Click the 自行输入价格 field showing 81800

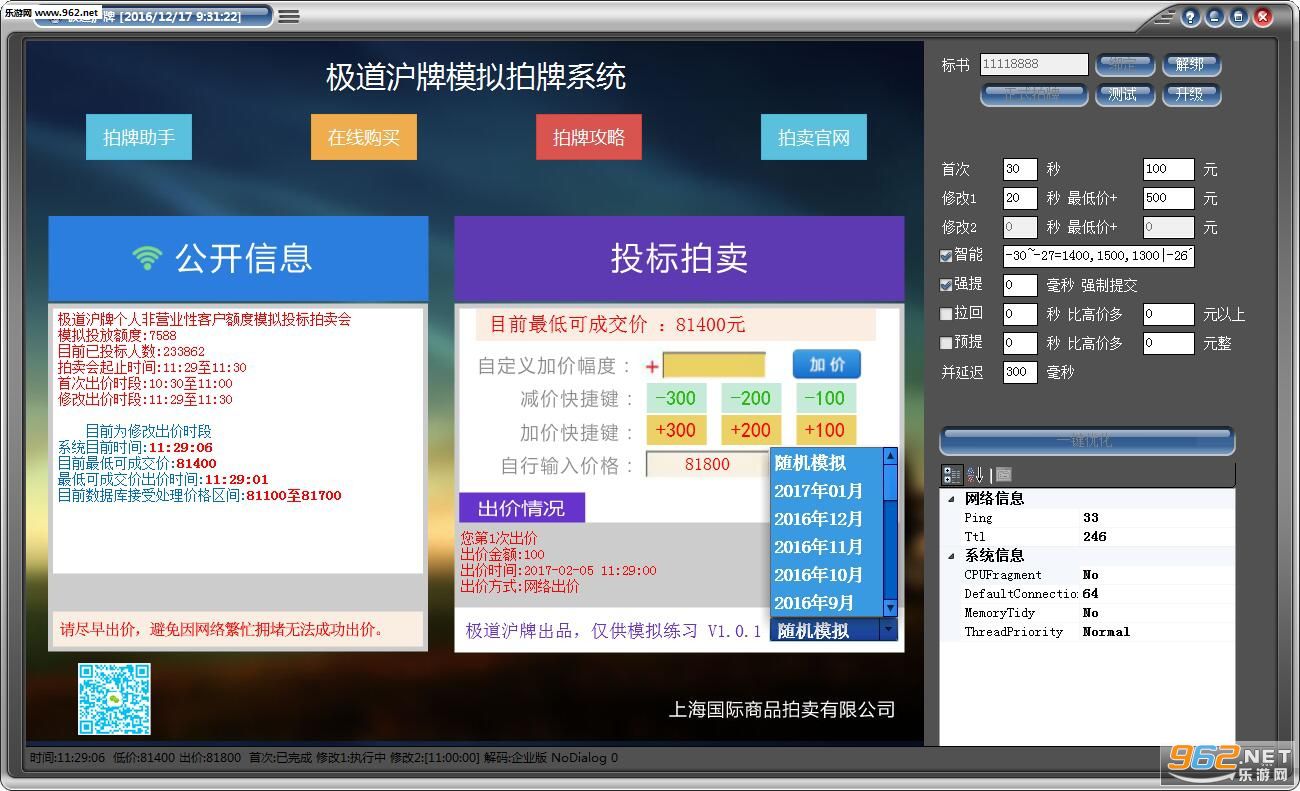[707, 464]
